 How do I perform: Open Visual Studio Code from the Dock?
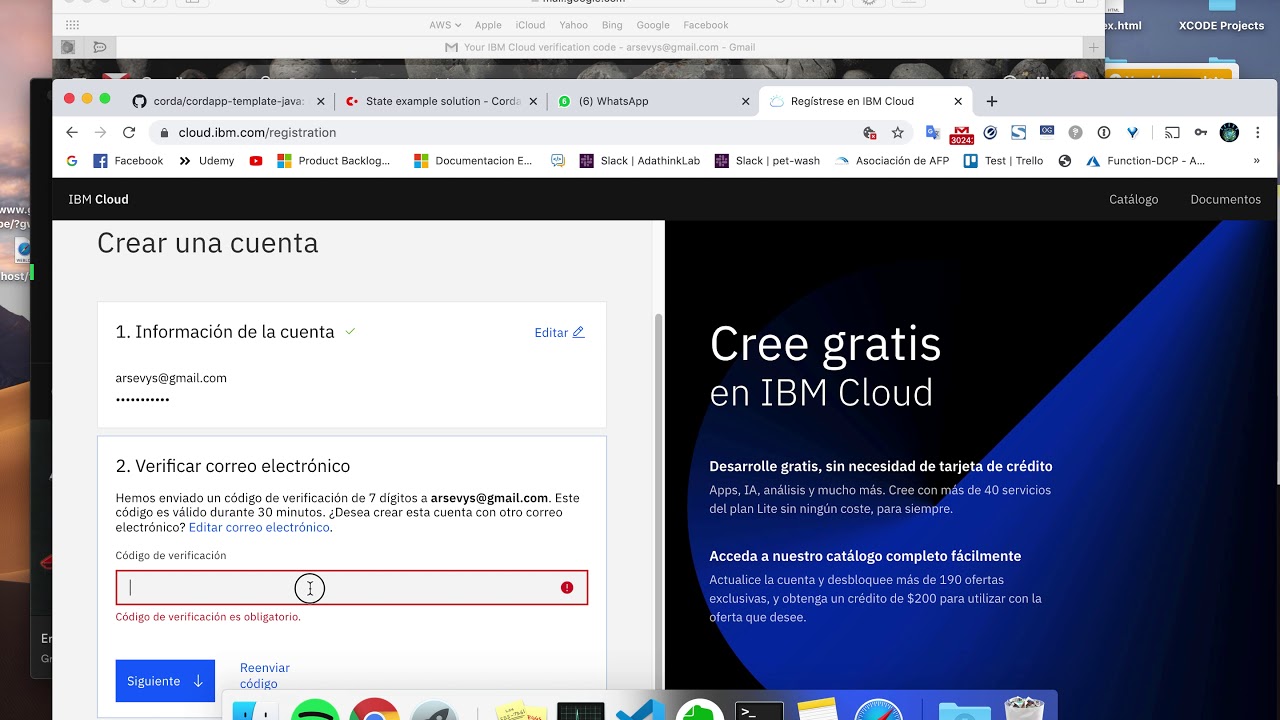click(x=640, y=710)
